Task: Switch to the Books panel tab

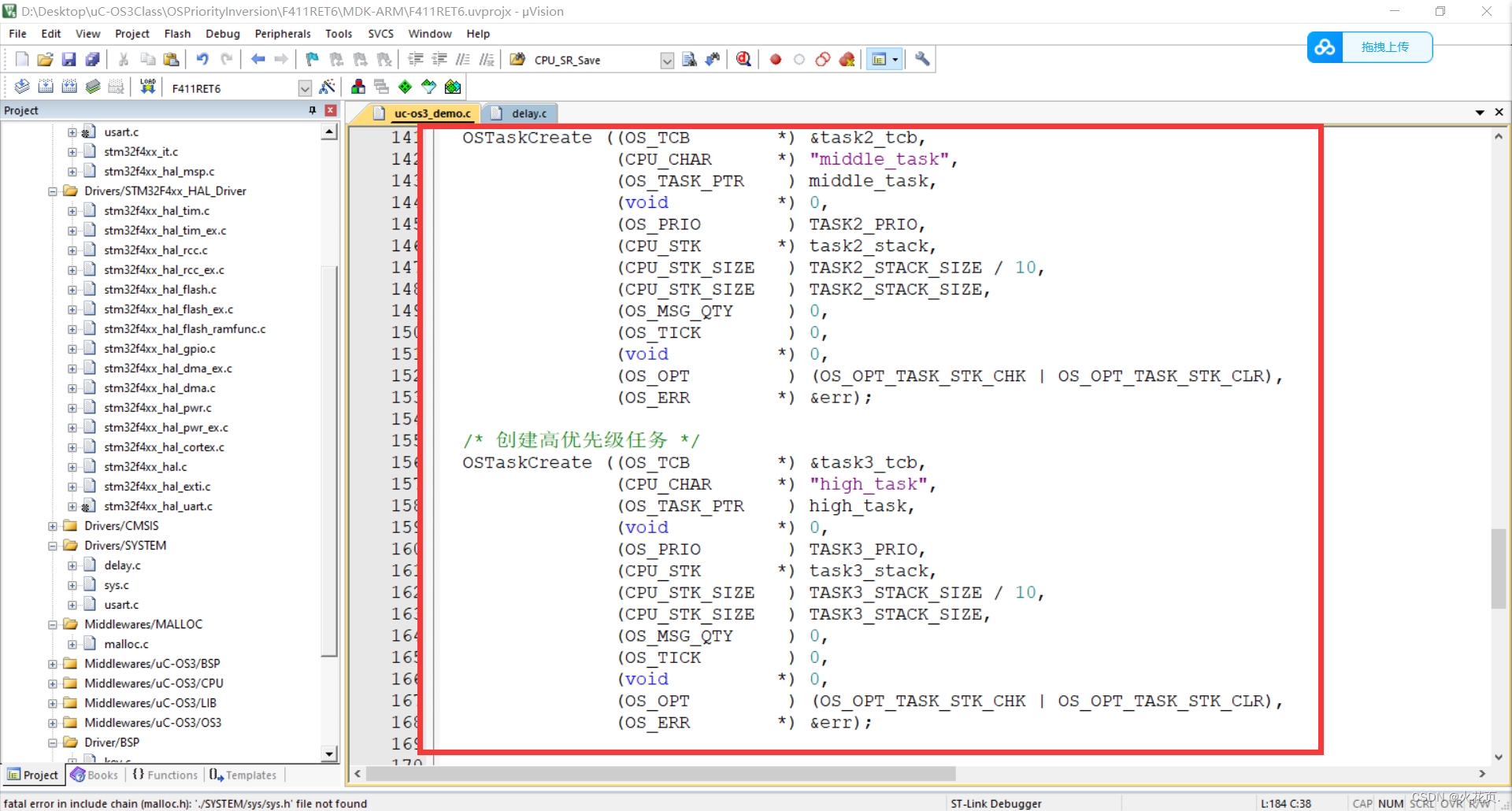Action: tap(94, 775)
